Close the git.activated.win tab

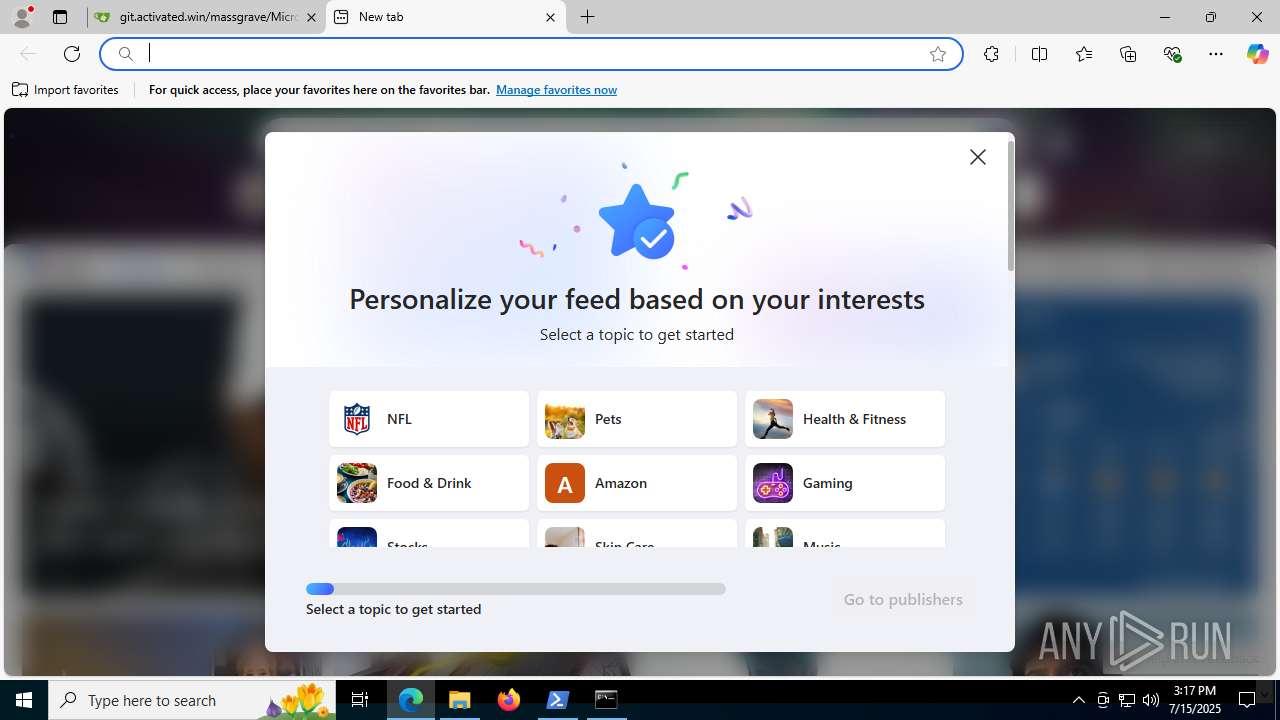pos(311,17)
